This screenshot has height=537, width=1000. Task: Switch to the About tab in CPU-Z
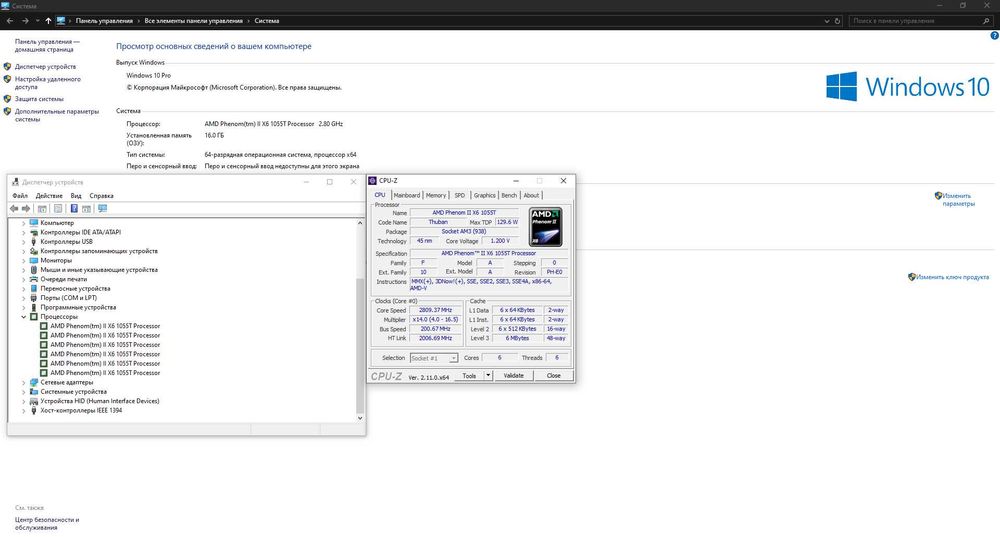coord(531,195)
